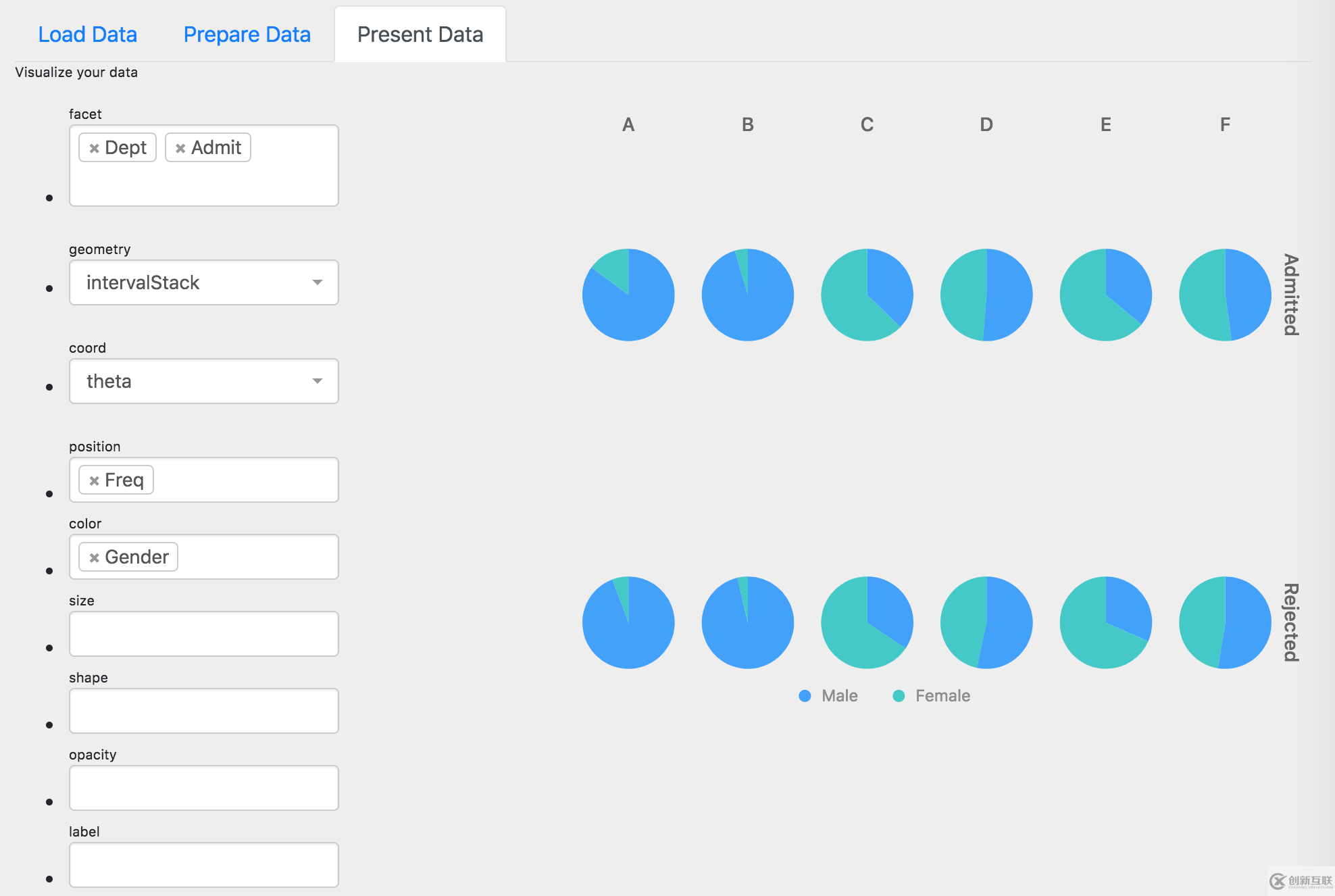The height and width of the screenshot is (896, 1335).
Task: Remove the Admit tag from facet
Action: [180, 148]
